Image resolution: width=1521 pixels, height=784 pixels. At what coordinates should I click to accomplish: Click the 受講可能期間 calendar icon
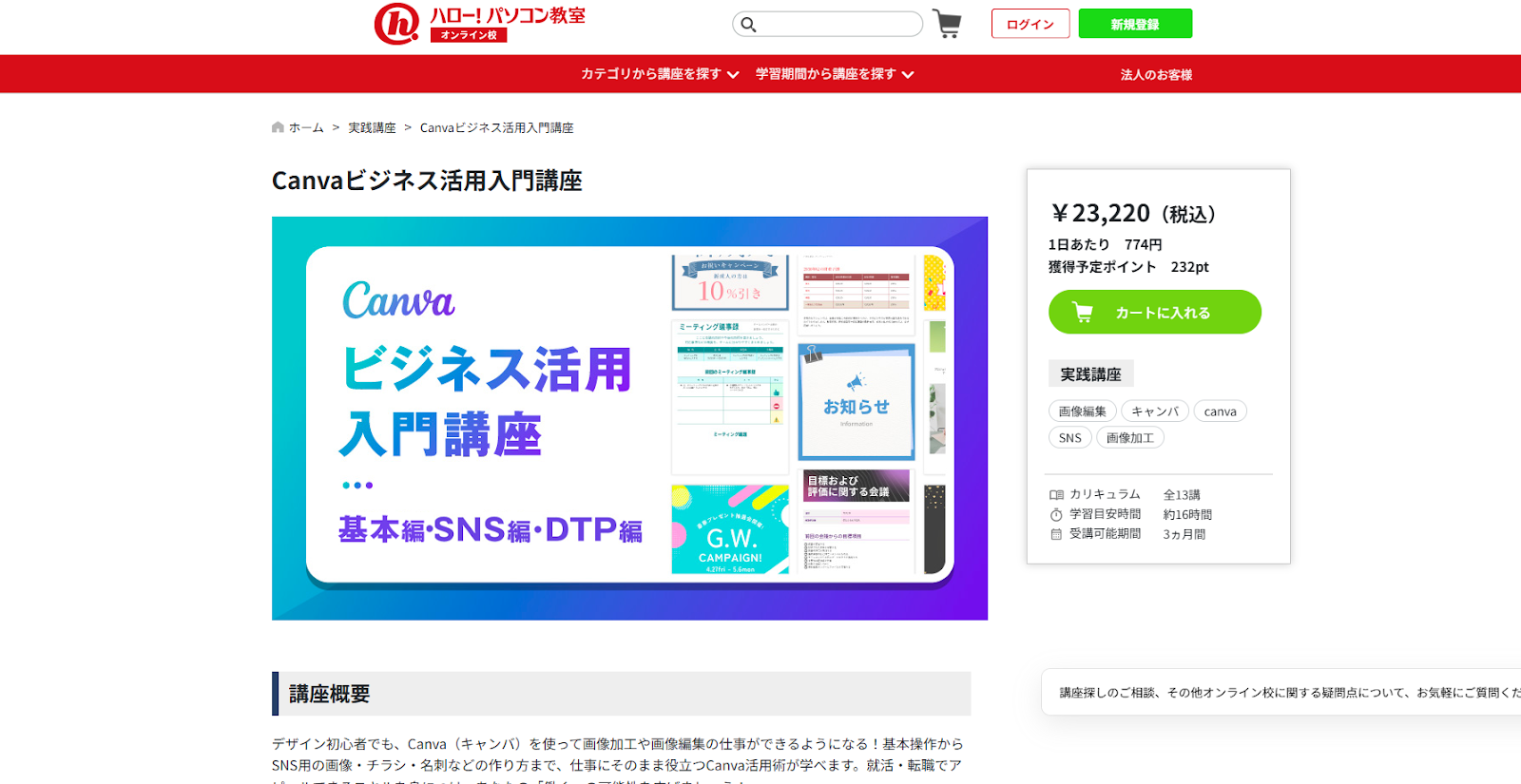click(x=1056, y=535)
